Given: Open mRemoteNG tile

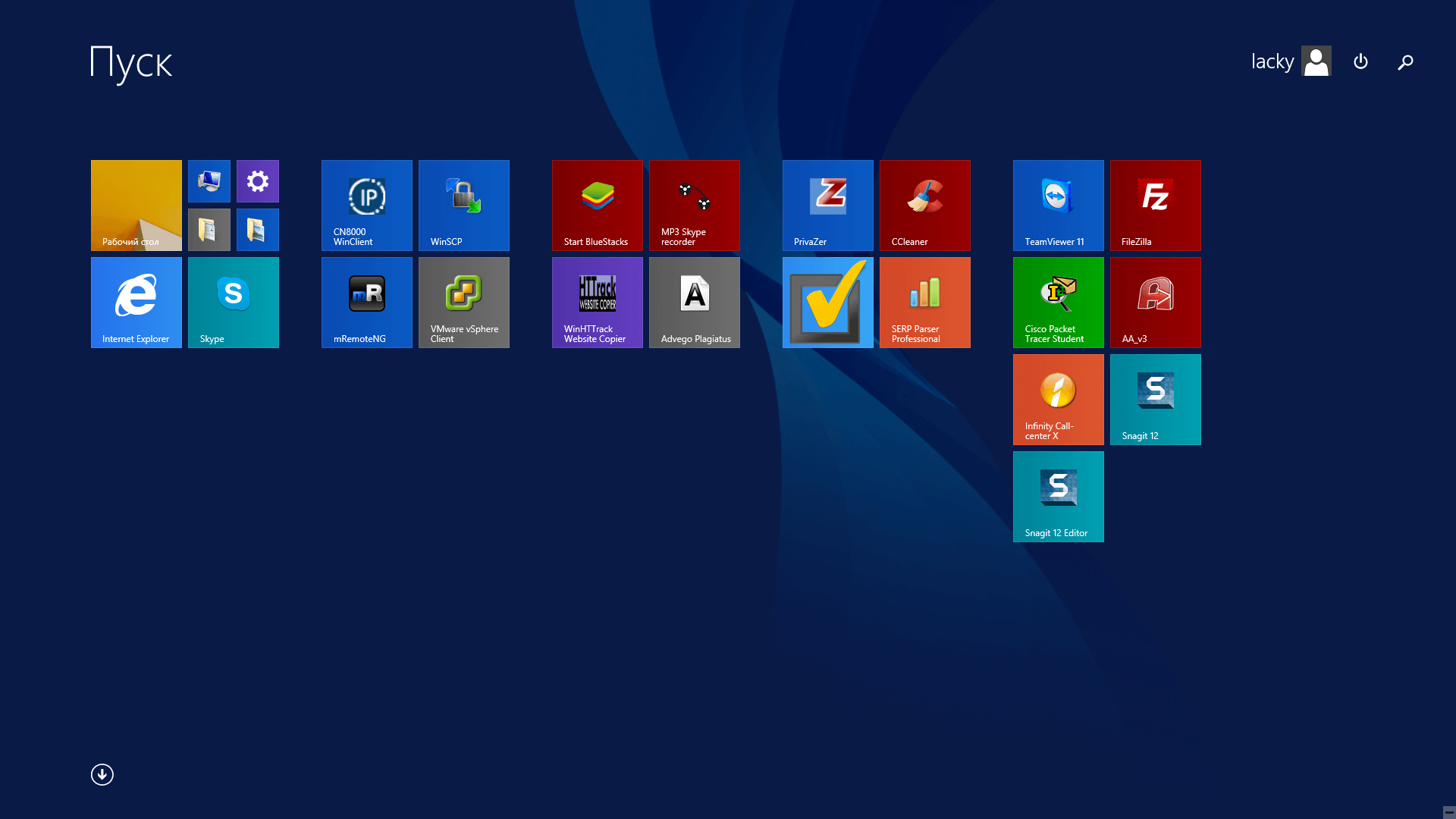Looking at the screenshot, I should pos(367,303).
